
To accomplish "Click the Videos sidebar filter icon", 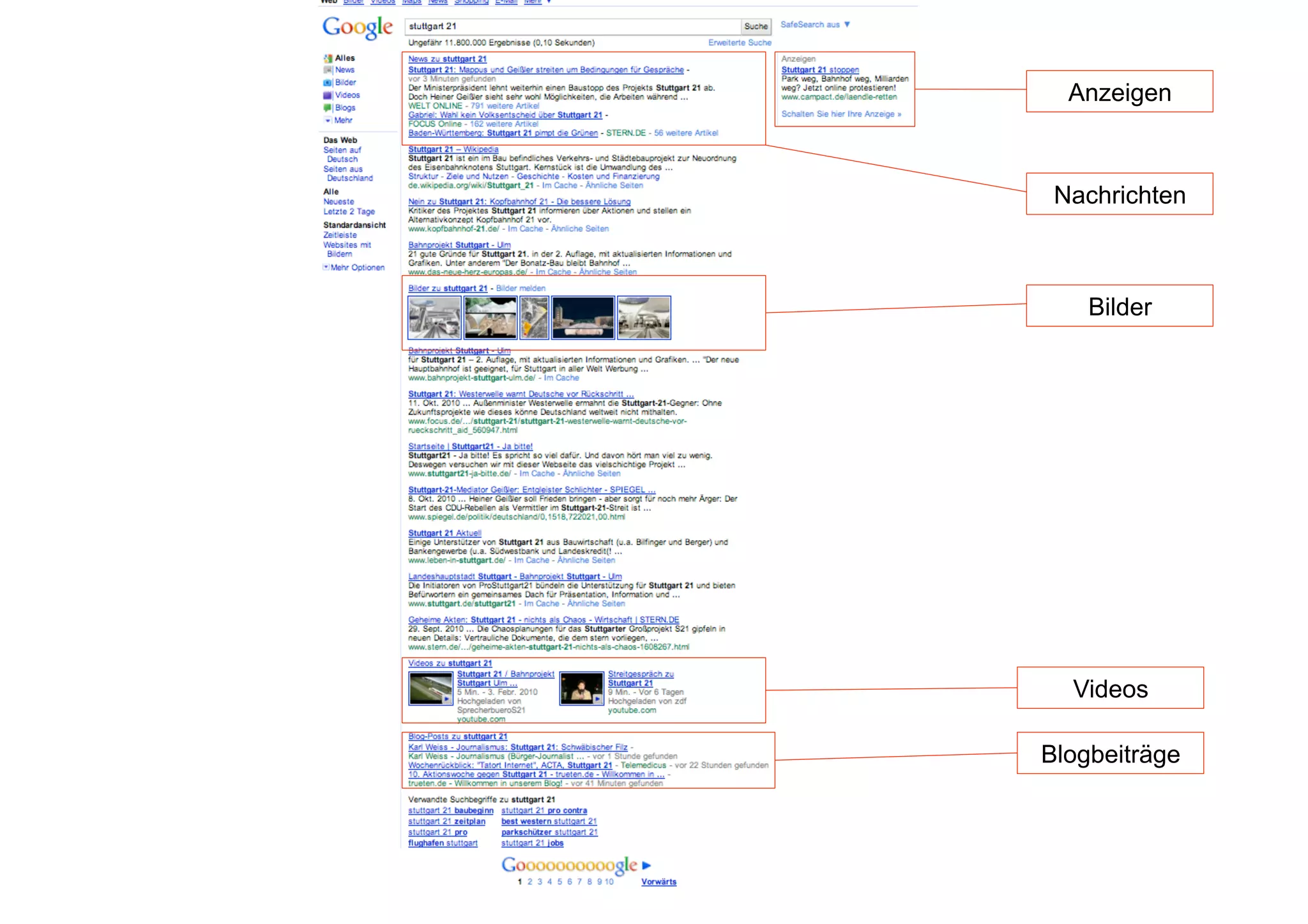I will pos(328,95).
